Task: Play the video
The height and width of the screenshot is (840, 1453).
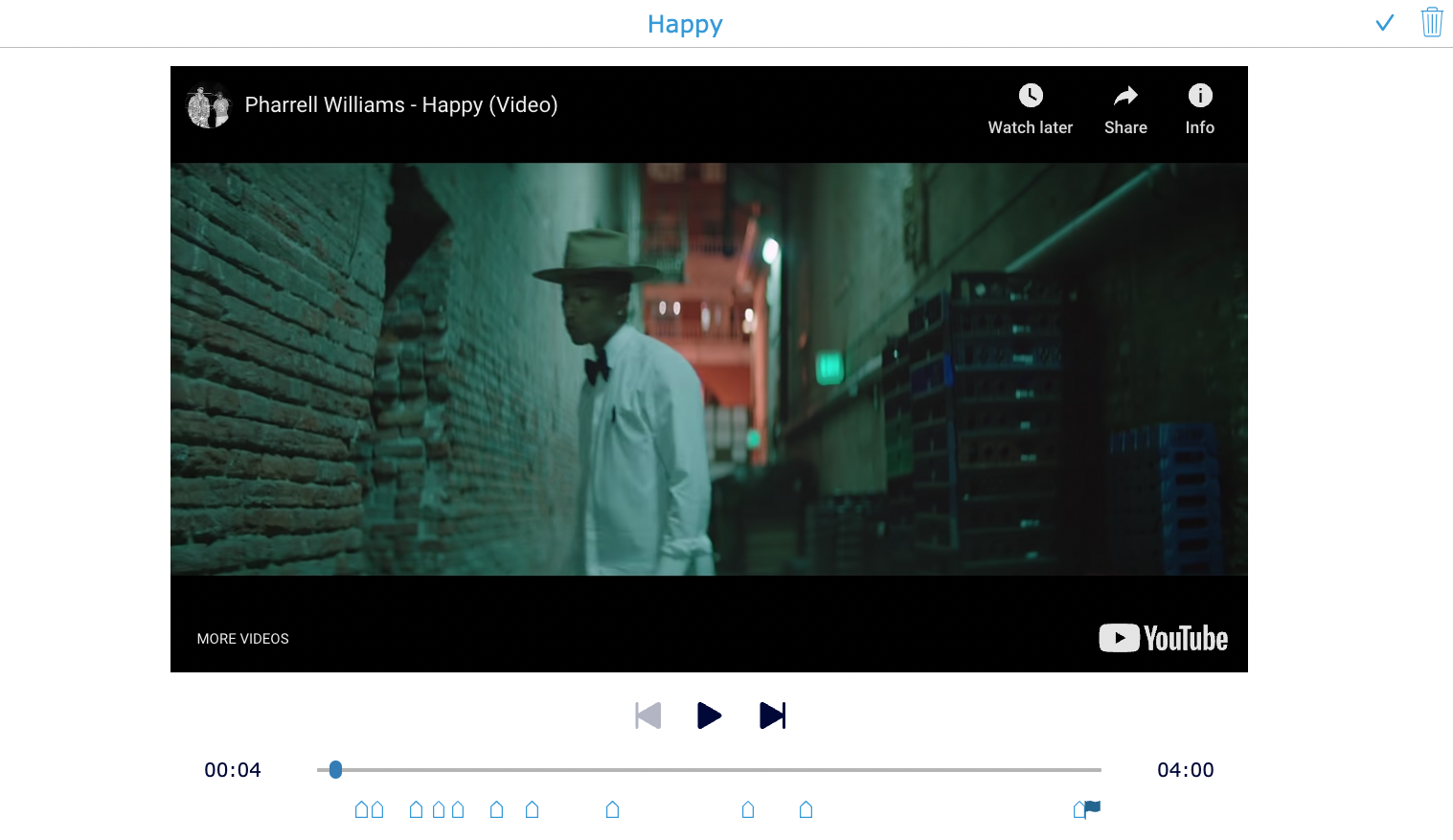Action: (709, 715)
